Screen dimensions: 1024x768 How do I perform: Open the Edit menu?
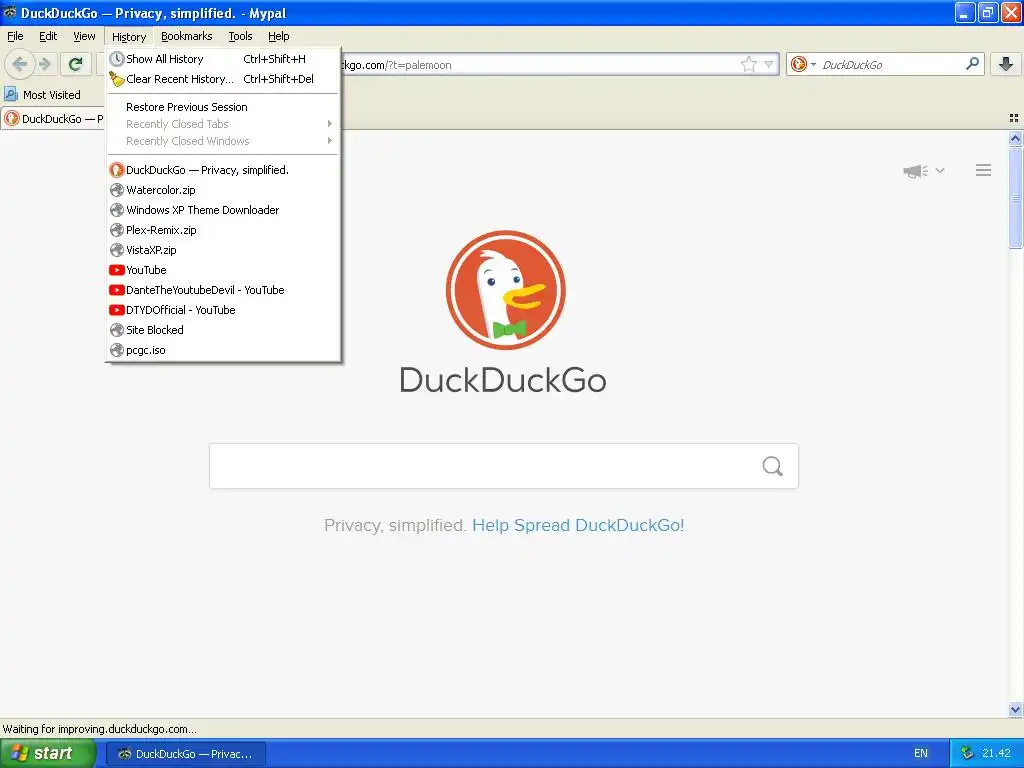point(48,36)
